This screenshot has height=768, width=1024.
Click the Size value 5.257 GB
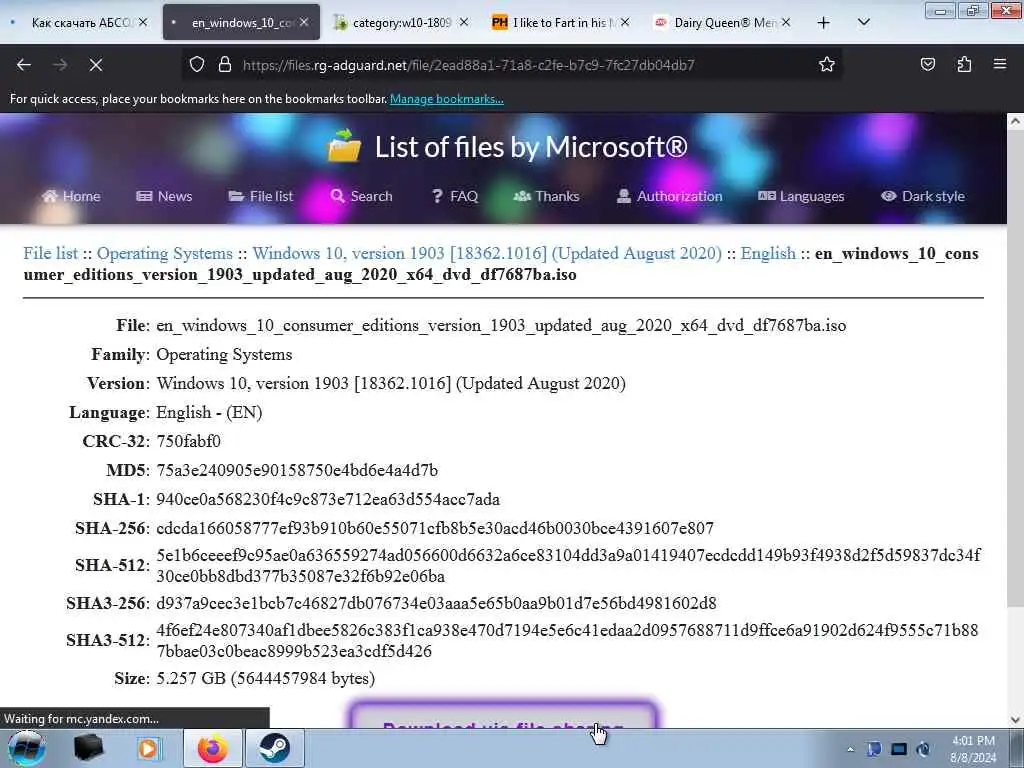click(266, 679)
